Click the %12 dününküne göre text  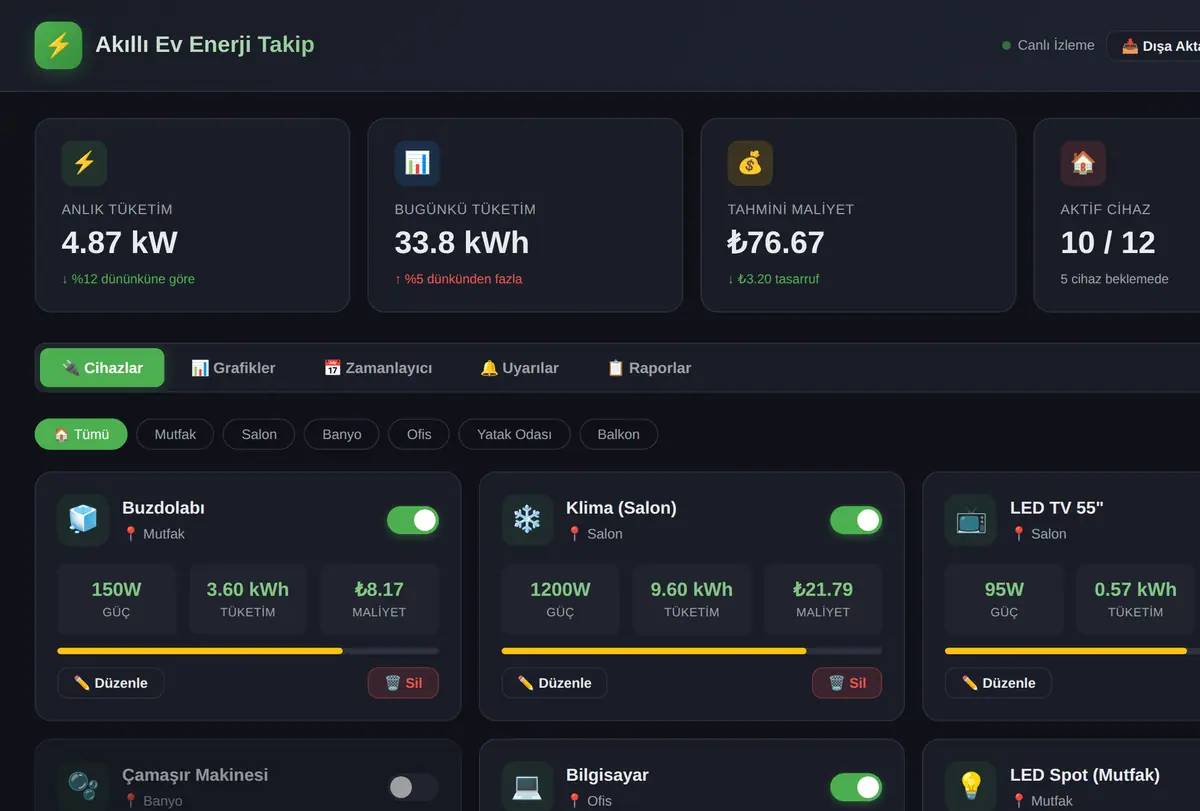[x=128, y=279]
